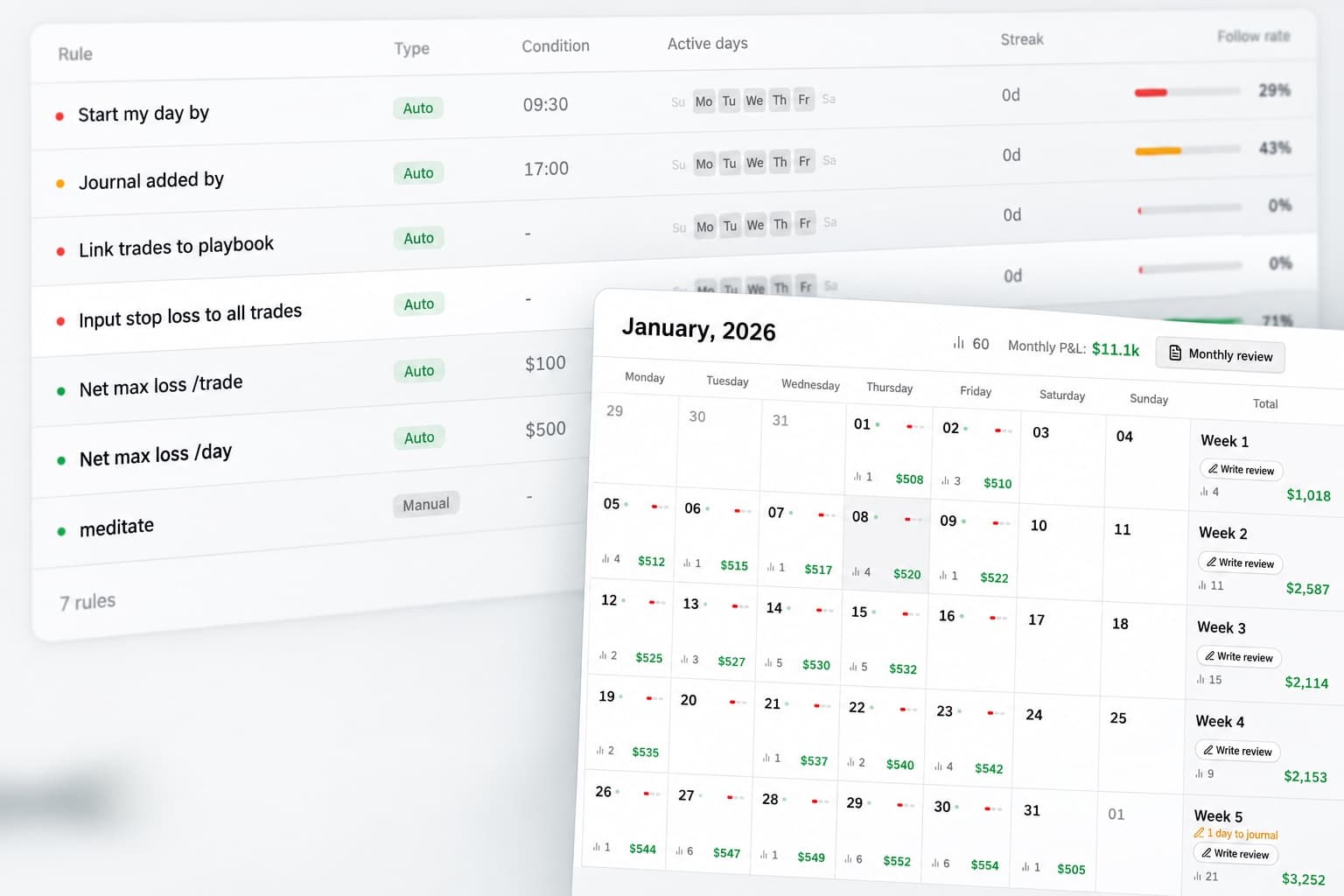Click the 09:30 condition value
Screen dimensions: 1344x896
[545, 104]
